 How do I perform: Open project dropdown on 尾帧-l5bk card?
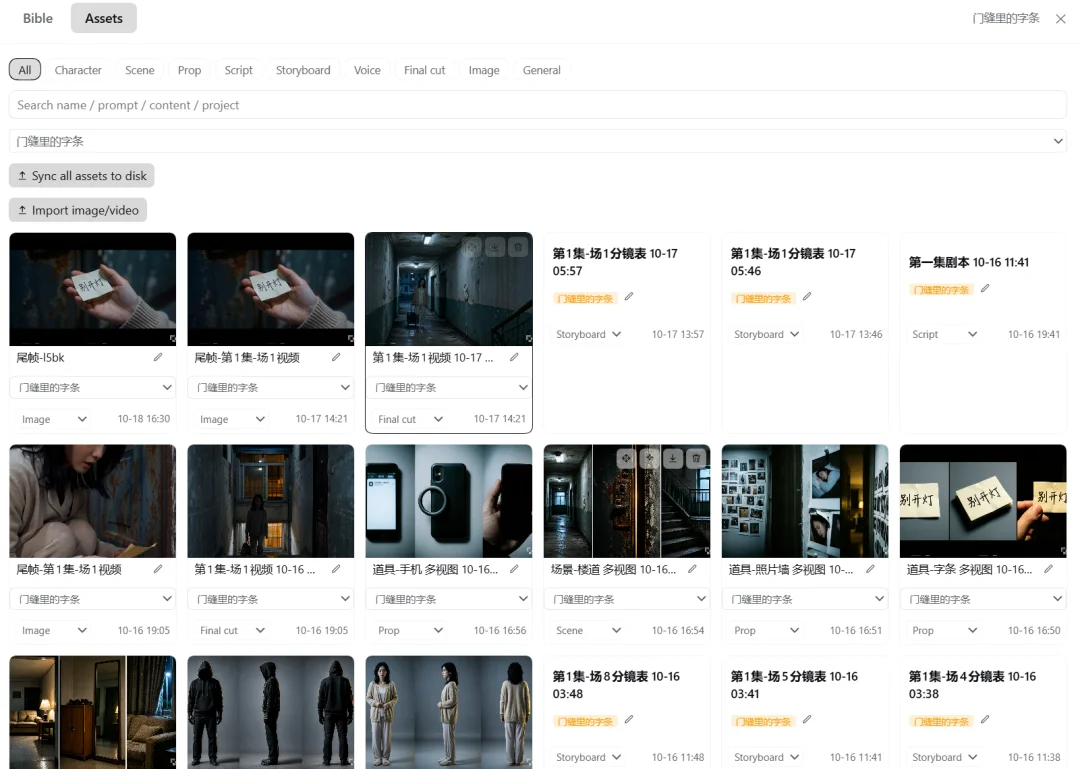(93, 387)
